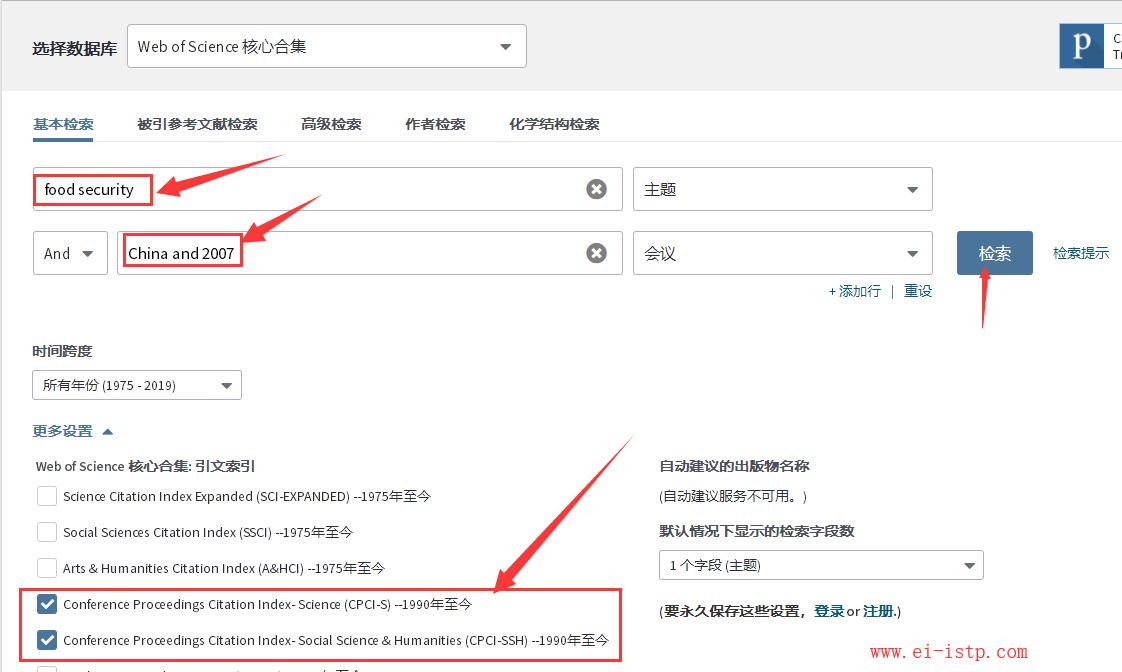
Task: Open the database selector Web of Science 核心合集
Action: click(326, 47)
